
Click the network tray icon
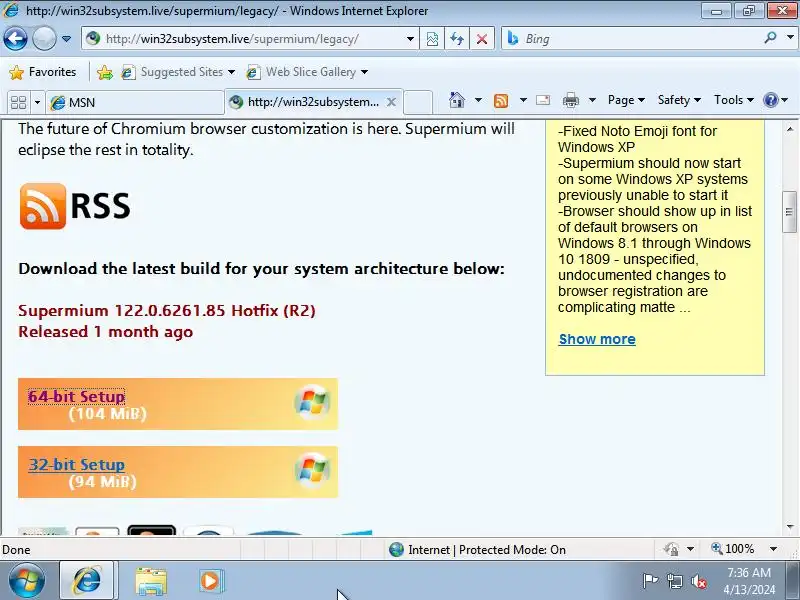tap(674, 581)
